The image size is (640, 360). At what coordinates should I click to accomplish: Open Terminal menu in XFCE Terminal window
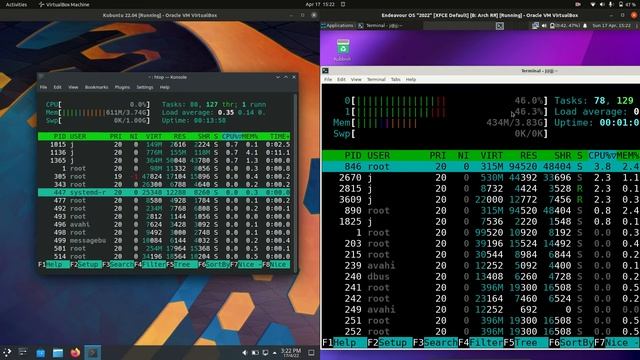(x=376, y=80)
